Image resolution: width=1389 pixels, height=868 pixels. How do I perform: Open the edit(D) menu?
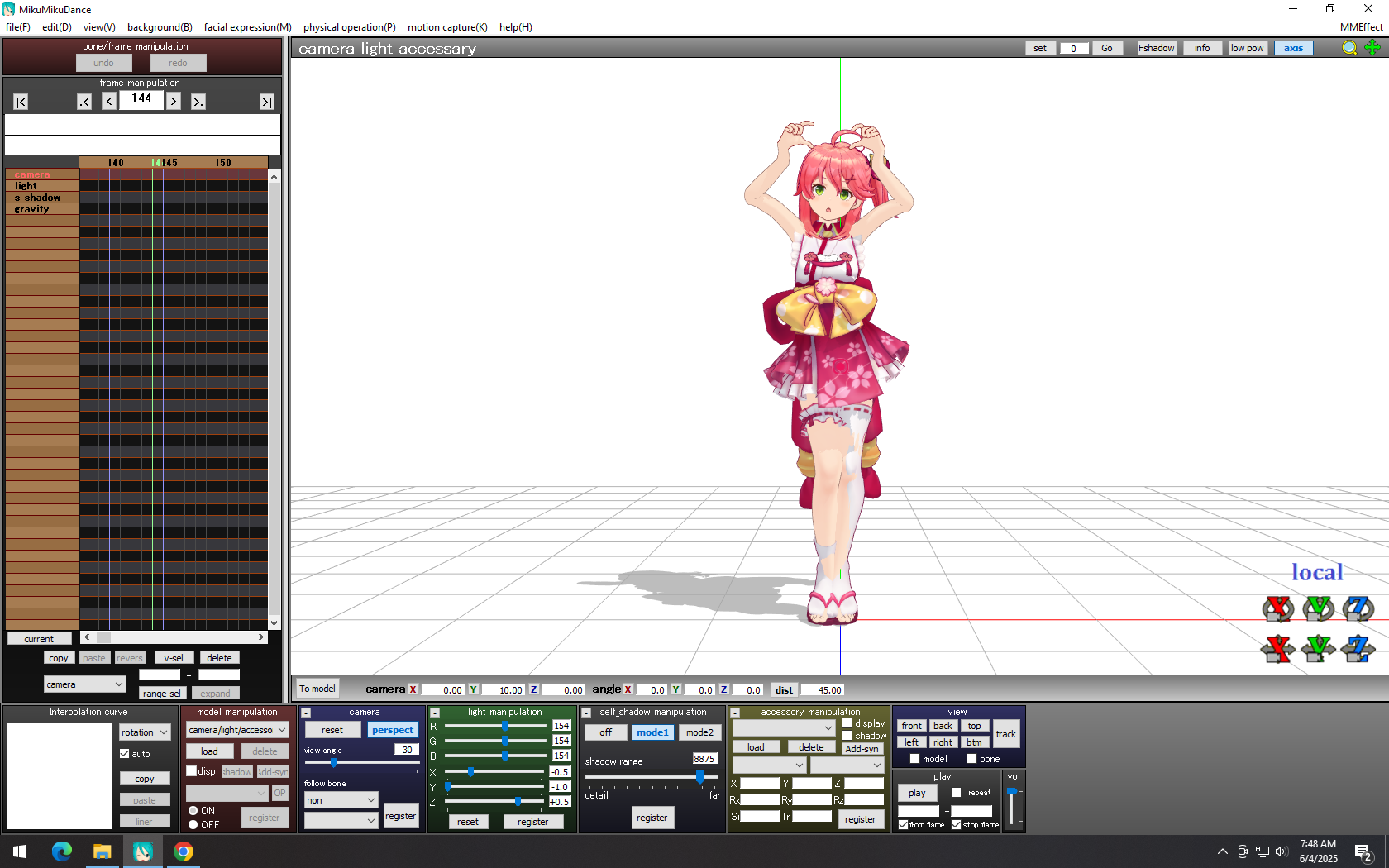click(57, 27)
